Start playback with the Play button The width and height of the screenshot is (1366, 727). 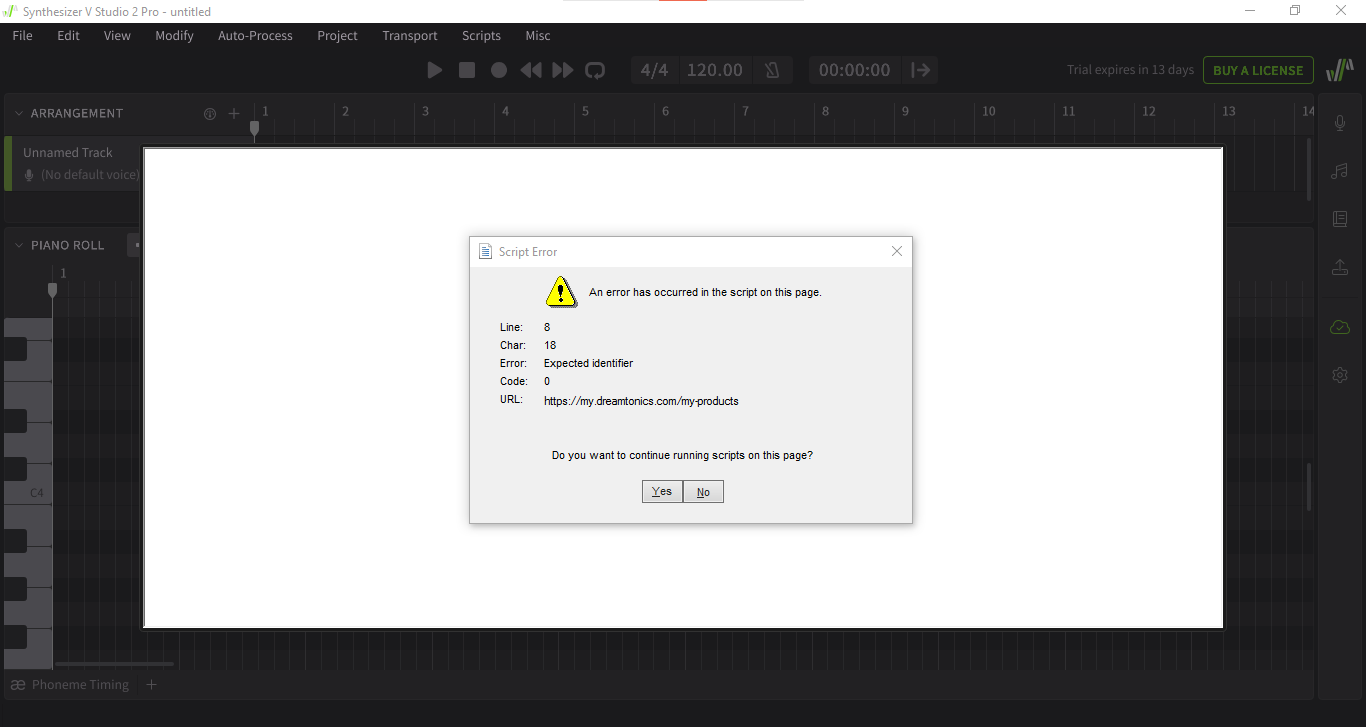click(x=434, y=70)
